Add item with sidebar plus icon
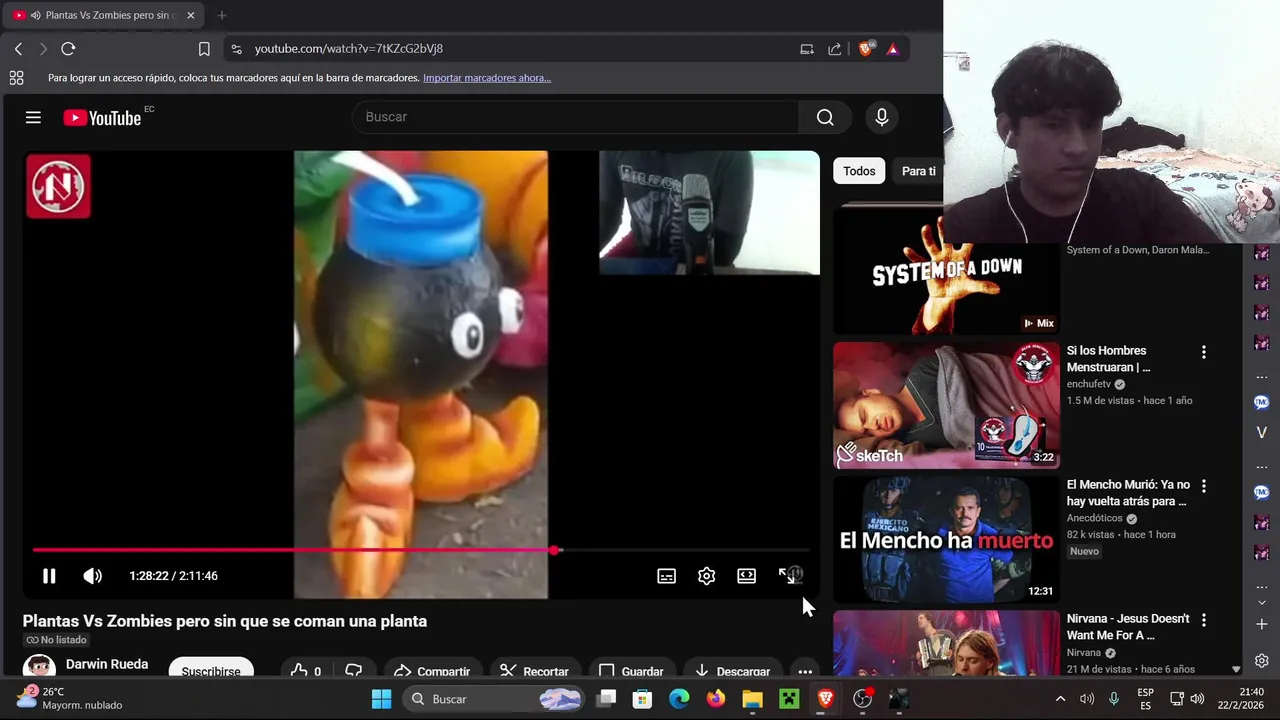 (x=1262, y=624)
